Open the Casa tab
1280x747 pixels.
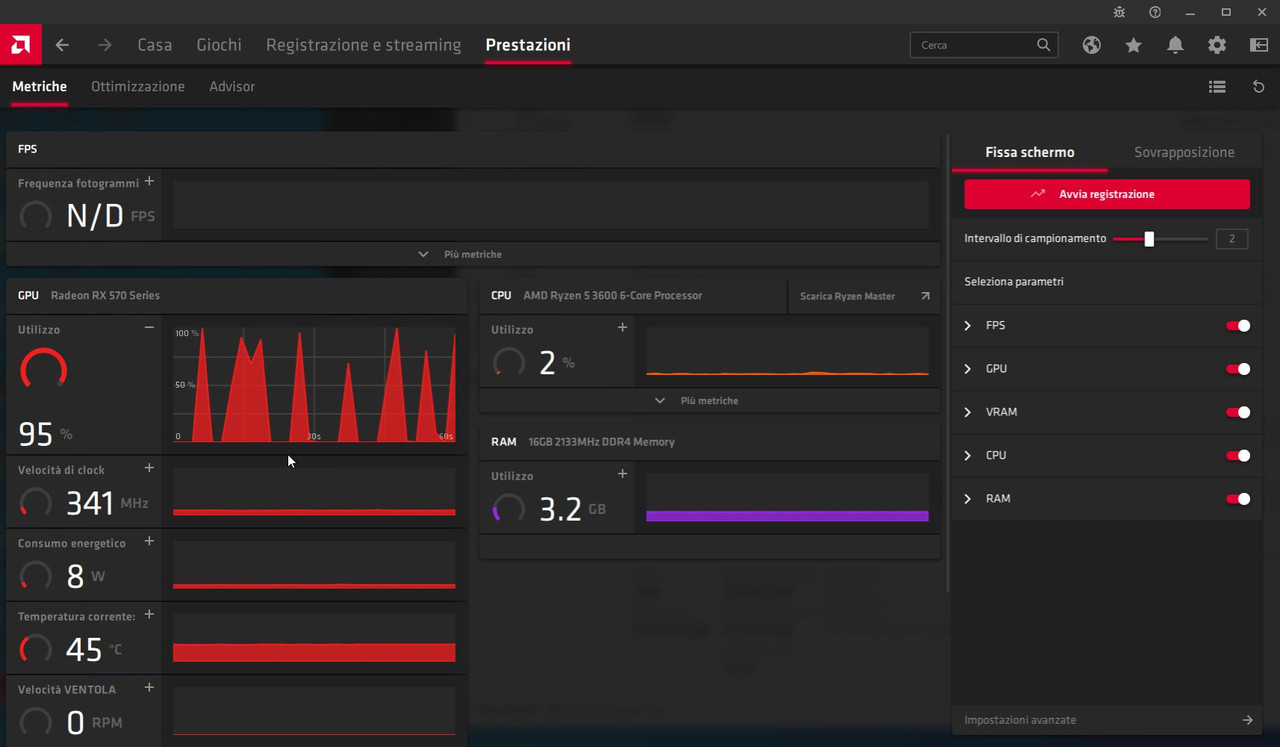coord(155,45)
